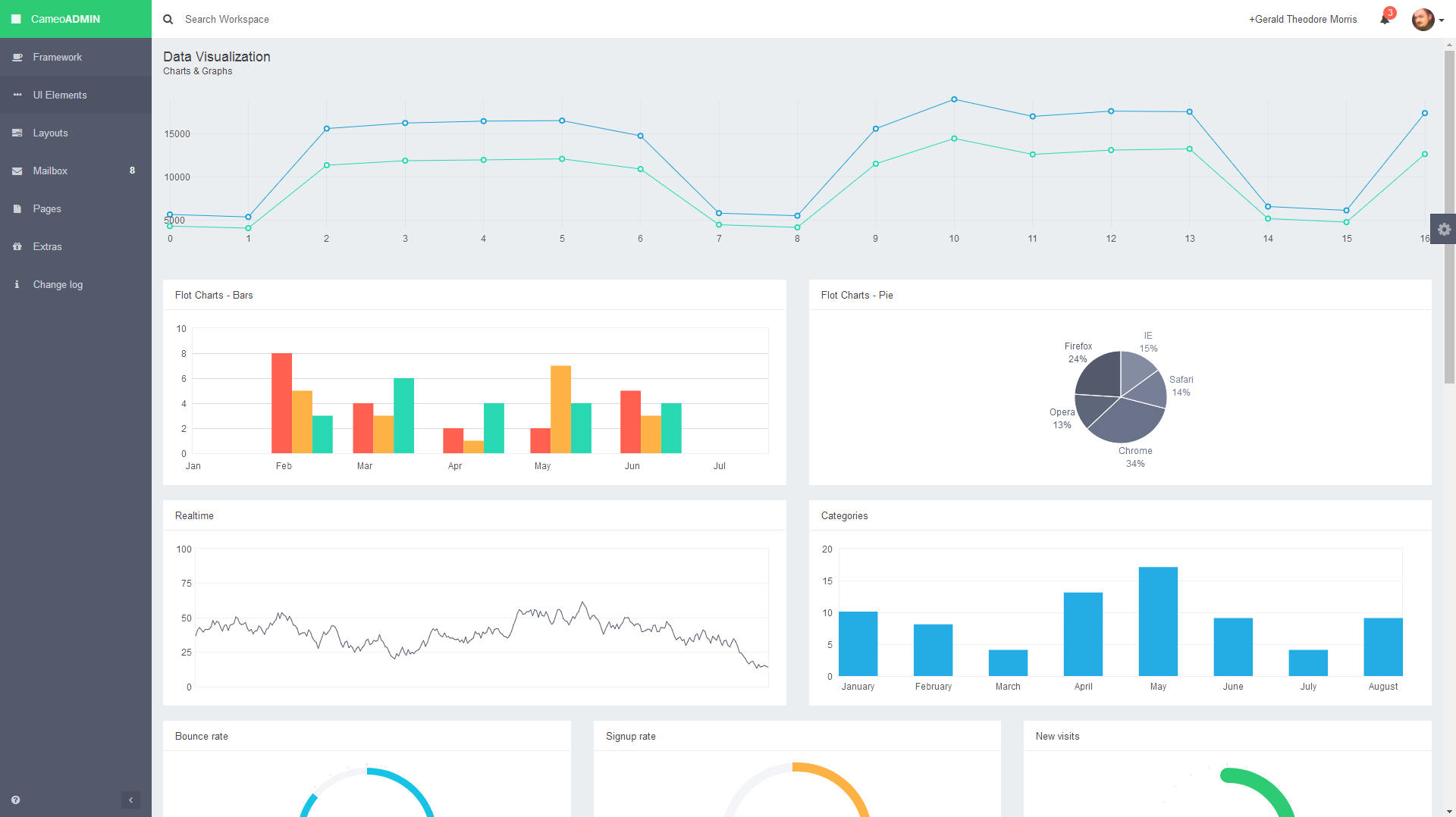Click the March bar in Categories chart

[x=1008, y=663]
